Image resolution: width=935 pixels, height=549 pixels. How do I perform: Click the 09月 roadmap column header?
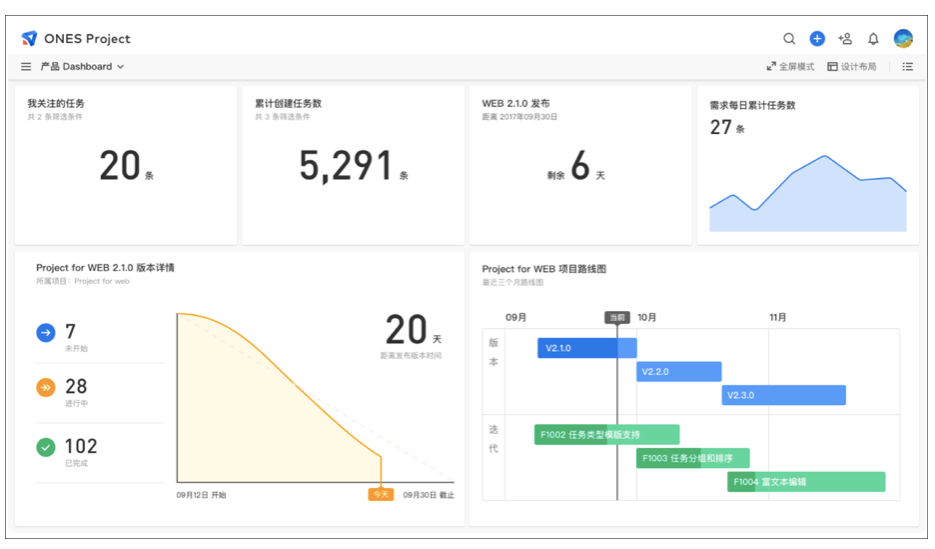coord(516,318)
